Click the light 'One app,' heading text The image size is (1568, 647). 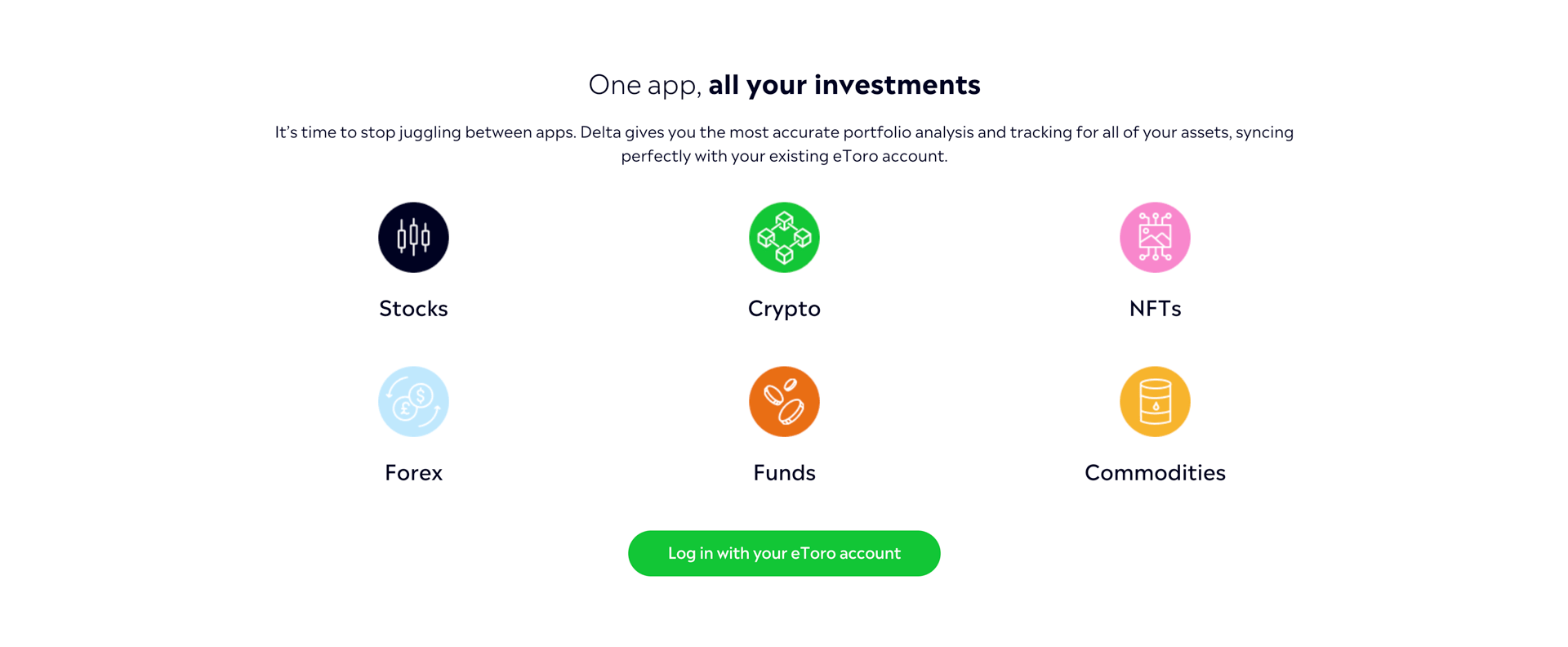645,85
